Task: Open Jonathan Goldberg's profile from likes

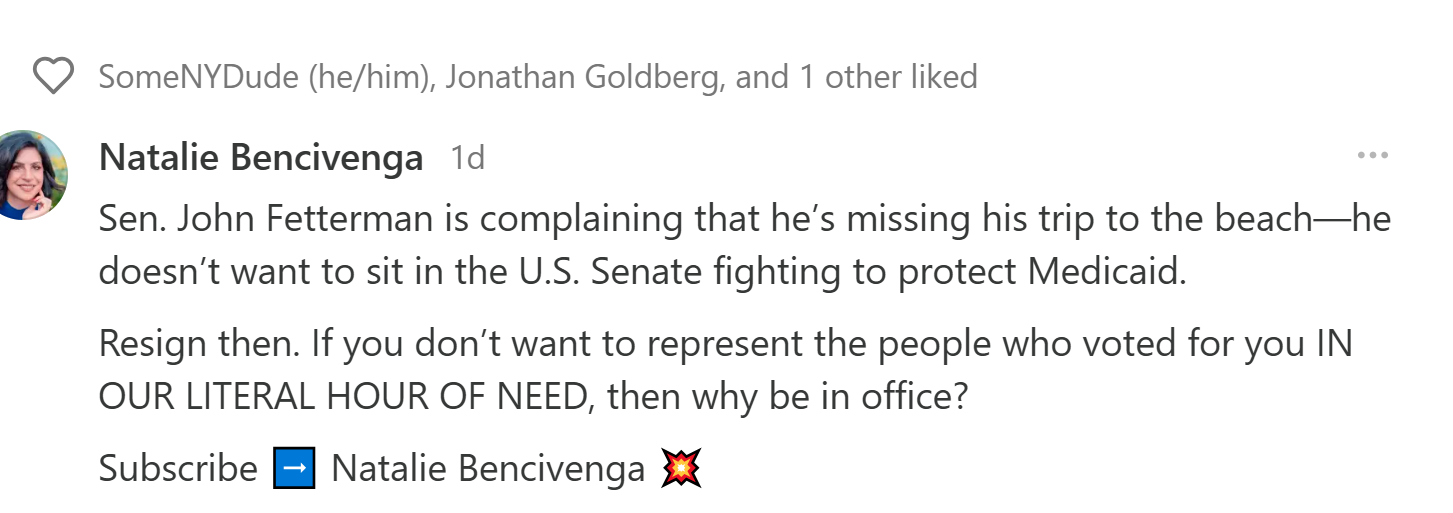Action: click(582, 77)
